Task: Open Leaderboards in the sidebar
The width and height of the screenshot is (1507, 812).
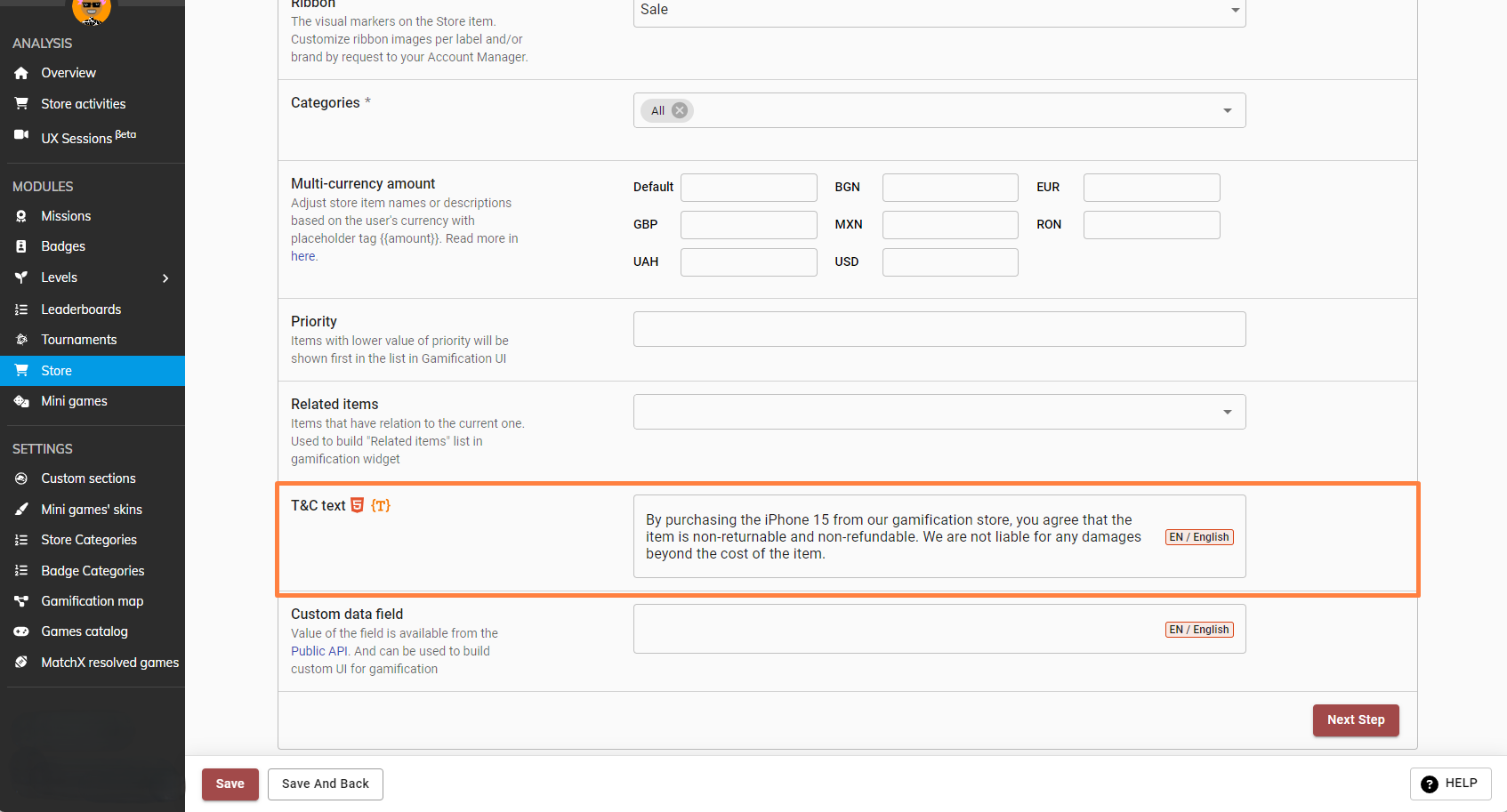Action: point(81,310)
